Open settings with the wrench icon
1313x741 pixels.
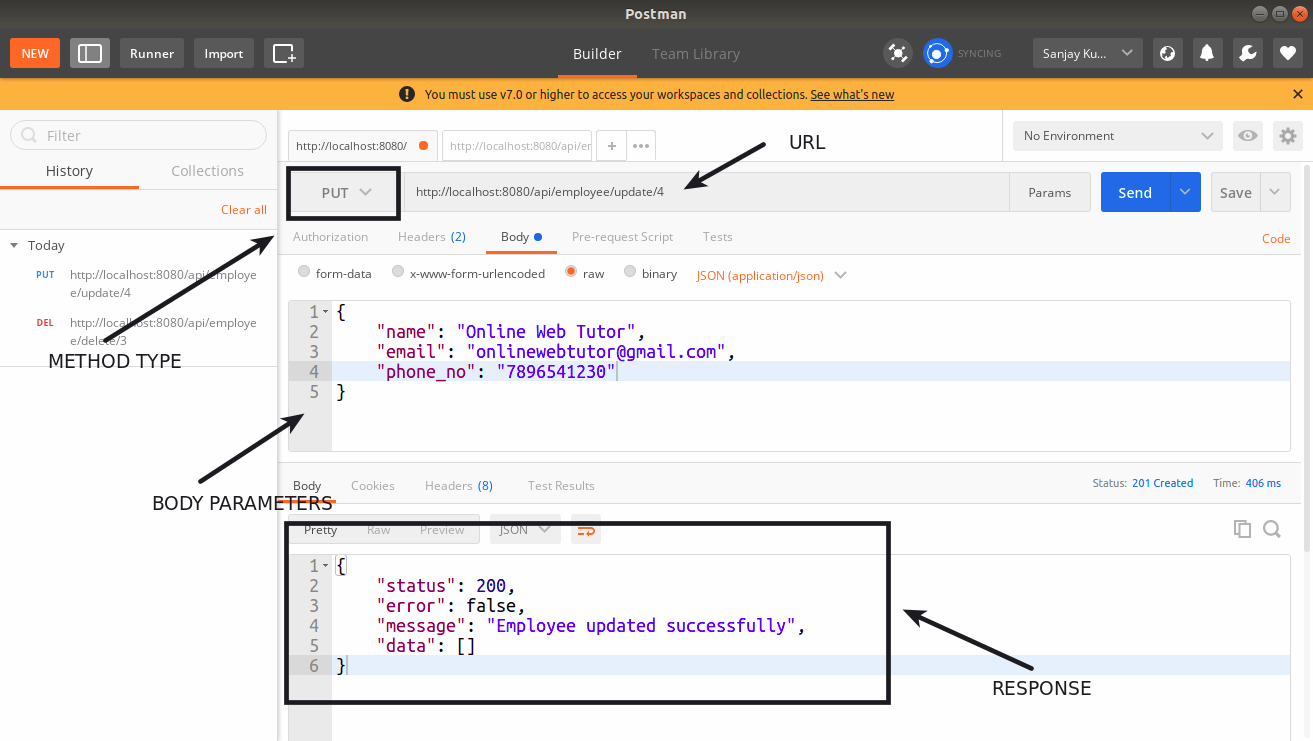click(x=1247, y=52)
